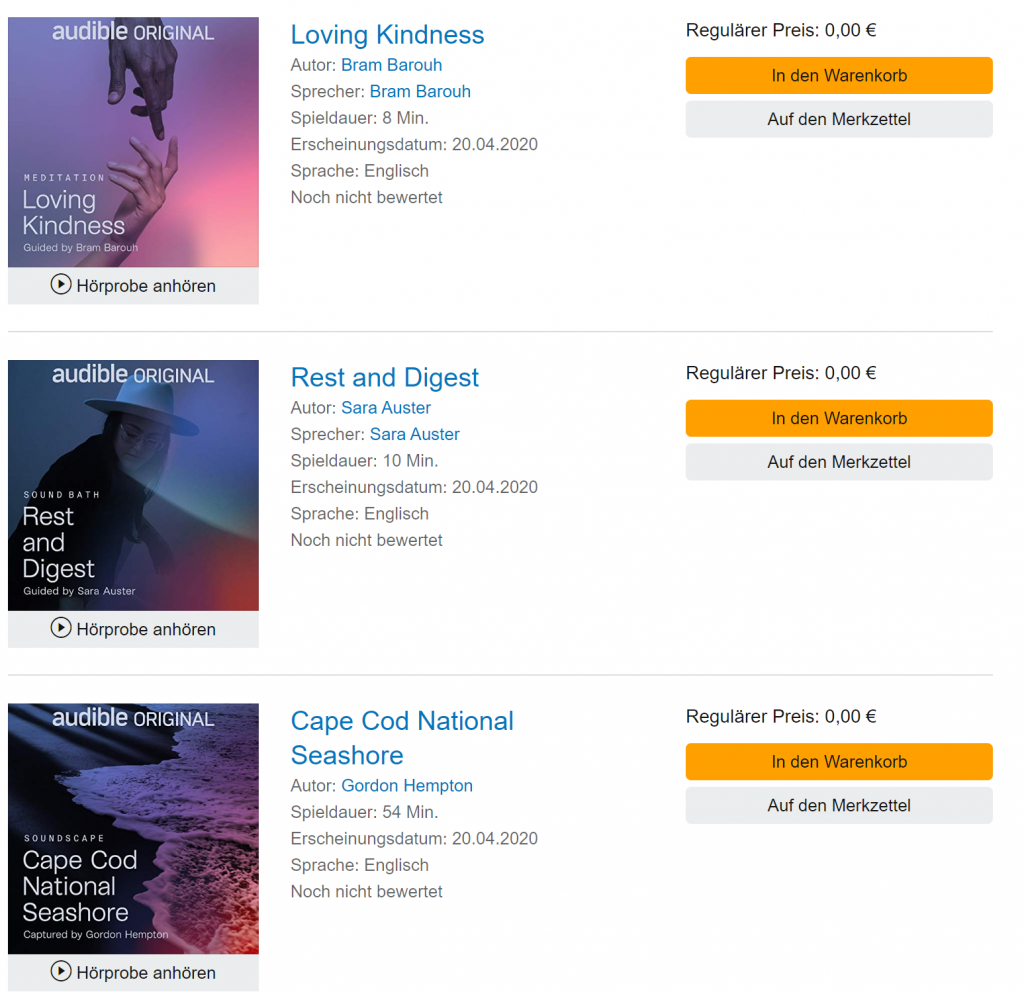The width and height of the screenshot is (1024, 992).
Task: View author Bram Barouh's page
Action: point(391,65)
